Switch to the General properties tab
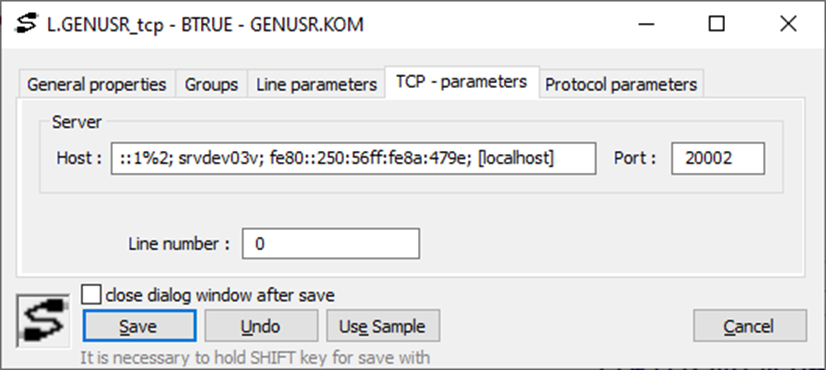The height and width of the screenshot is (370, 826). (x=96, y=84)
